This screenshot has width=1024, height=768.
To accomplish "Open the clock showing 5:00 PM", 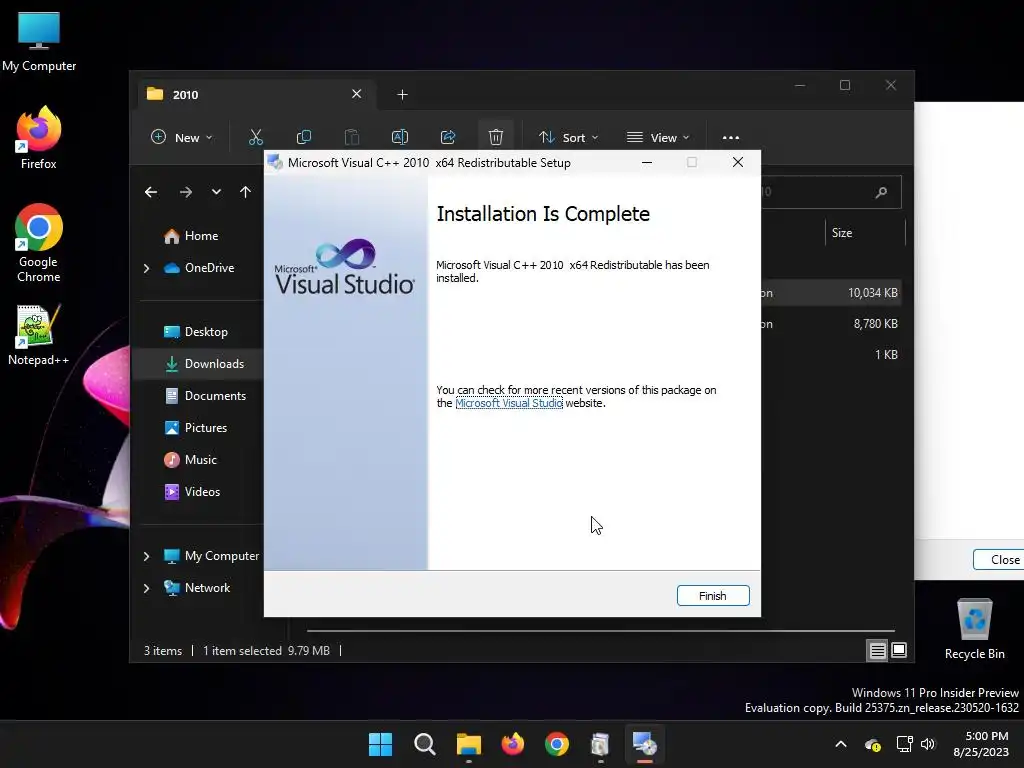I will [981, 744].
